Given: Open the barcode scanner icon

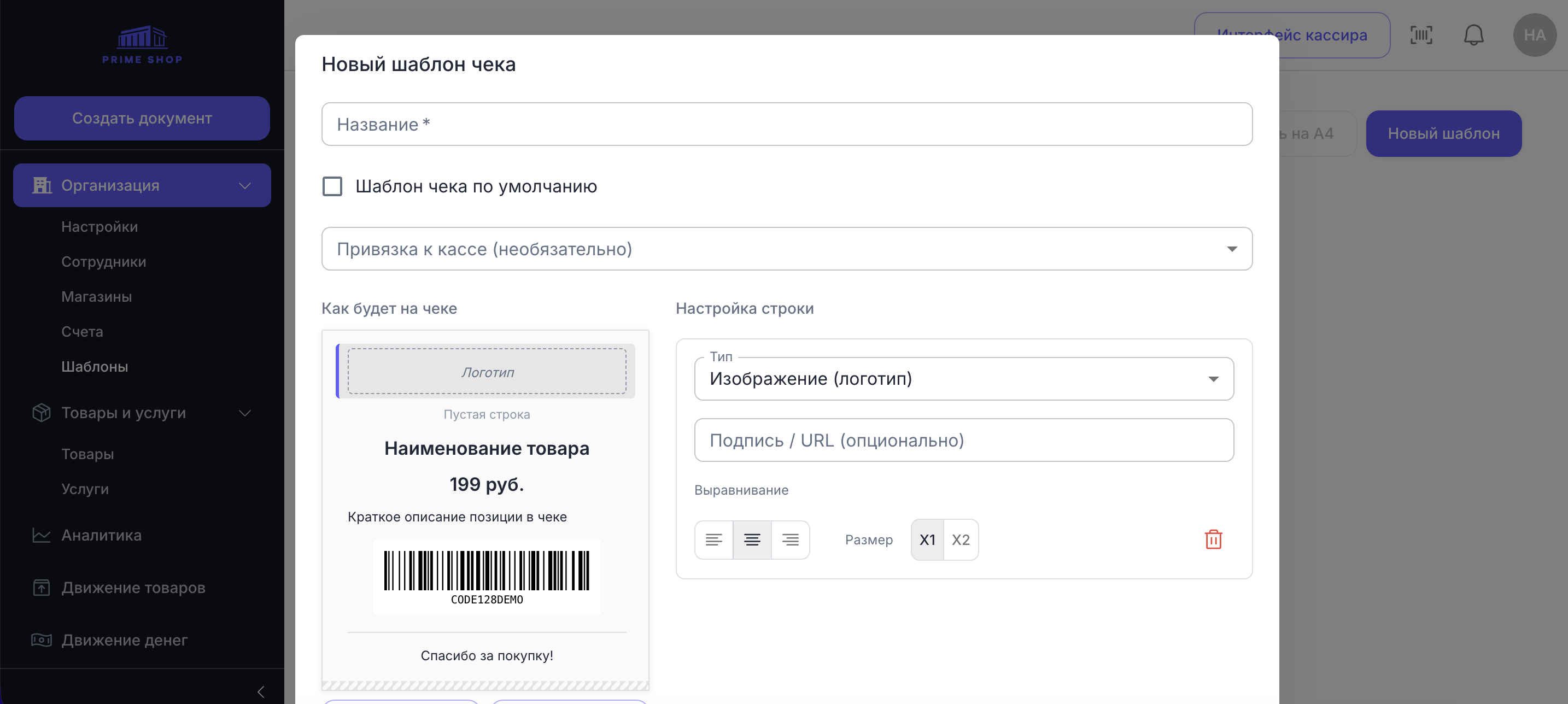Looking at the screenshot, I should [1421, 36].
